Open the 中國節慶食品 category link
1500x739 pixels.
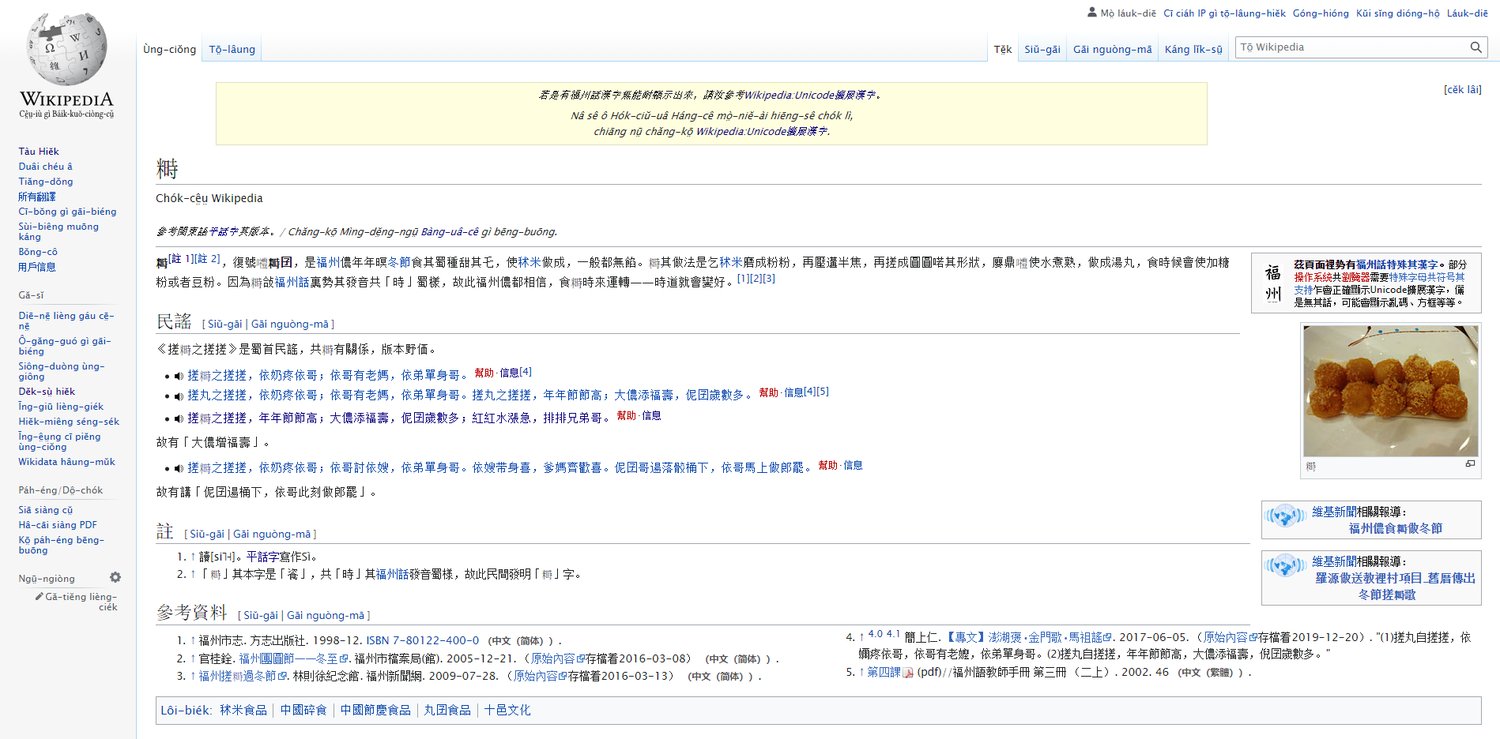coord(374,709)
